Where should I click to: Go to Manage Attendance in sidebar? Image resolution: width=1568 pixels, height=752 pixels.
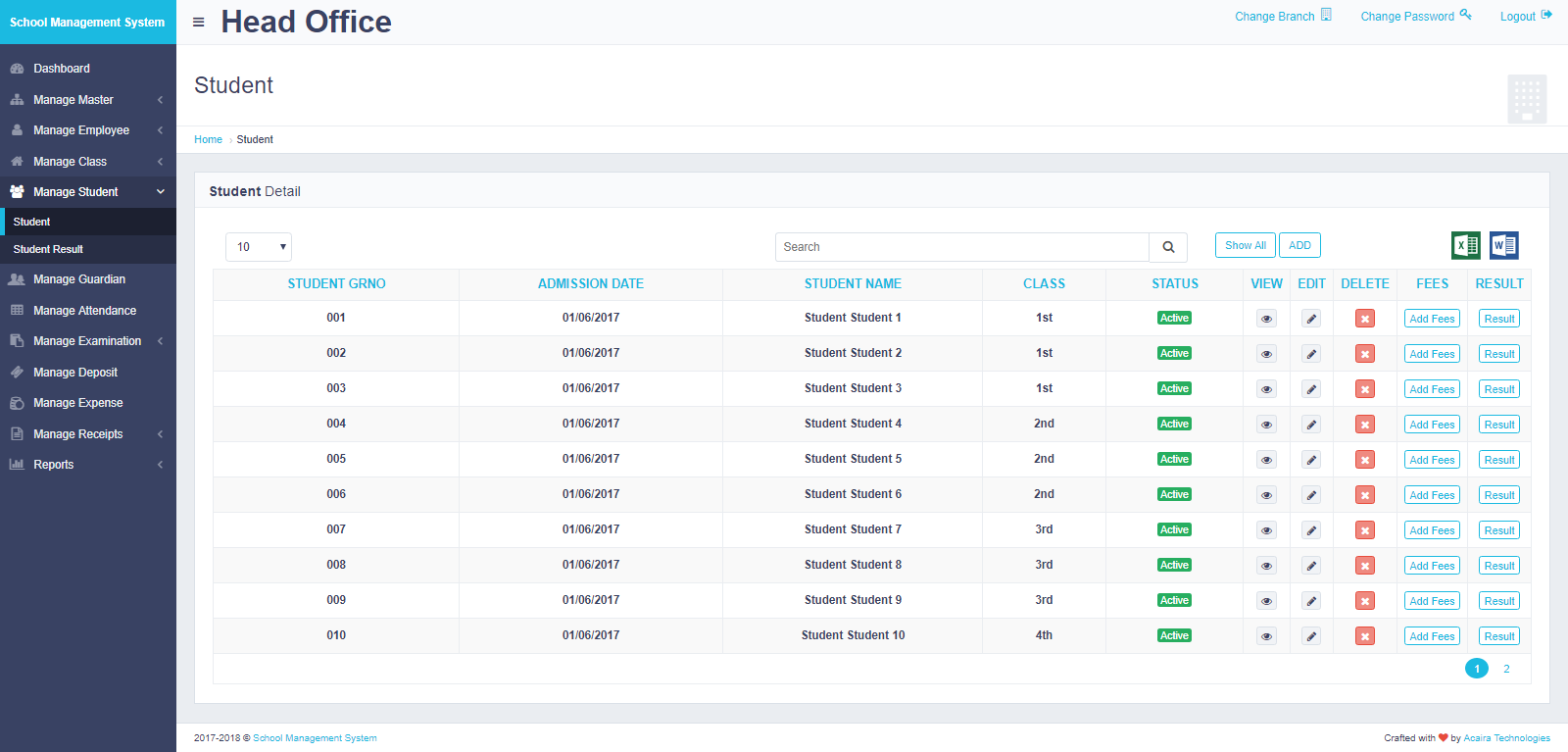[84, 311]
